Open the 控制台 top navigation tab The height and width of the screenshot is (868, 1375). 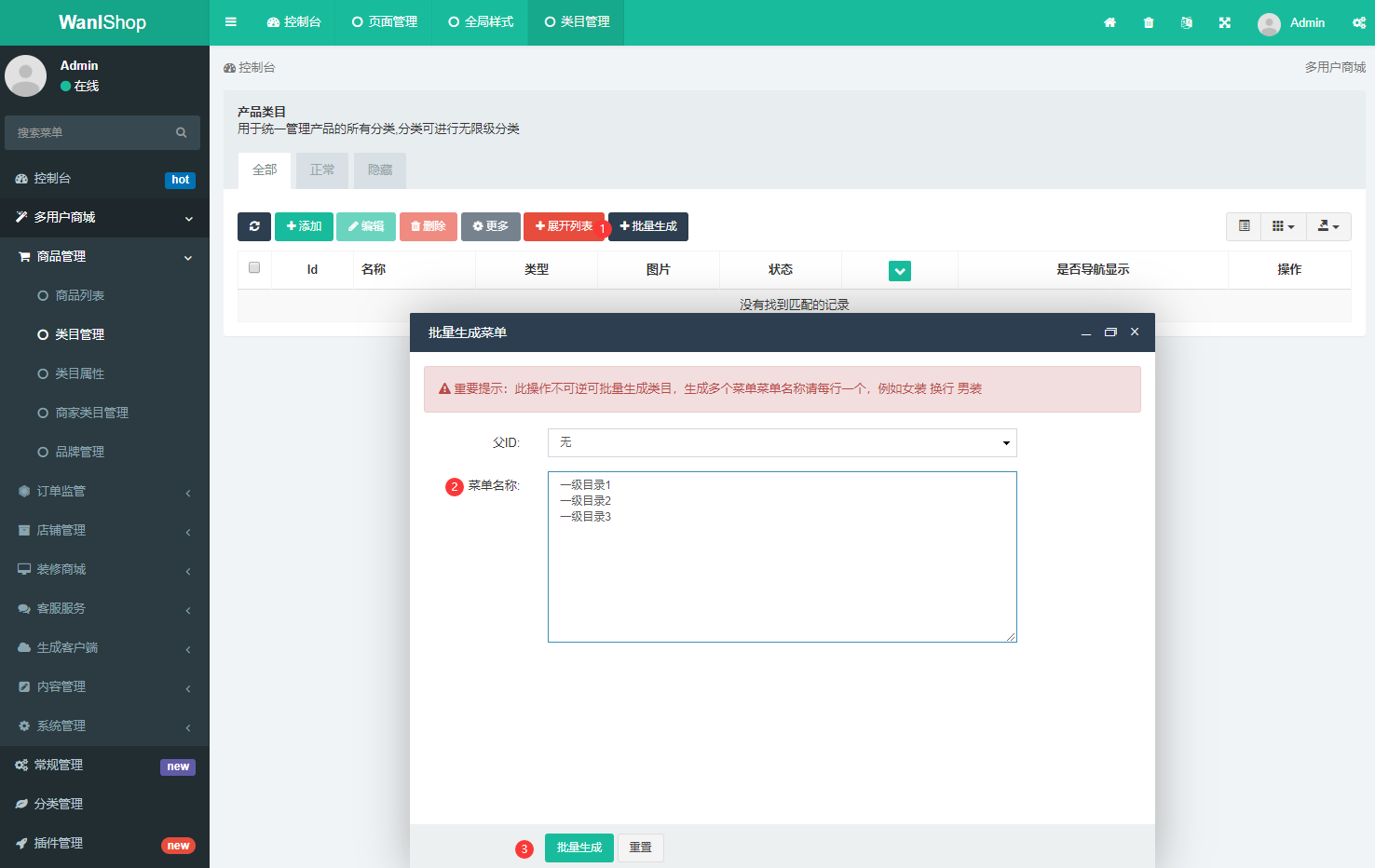tap(293, 22)
